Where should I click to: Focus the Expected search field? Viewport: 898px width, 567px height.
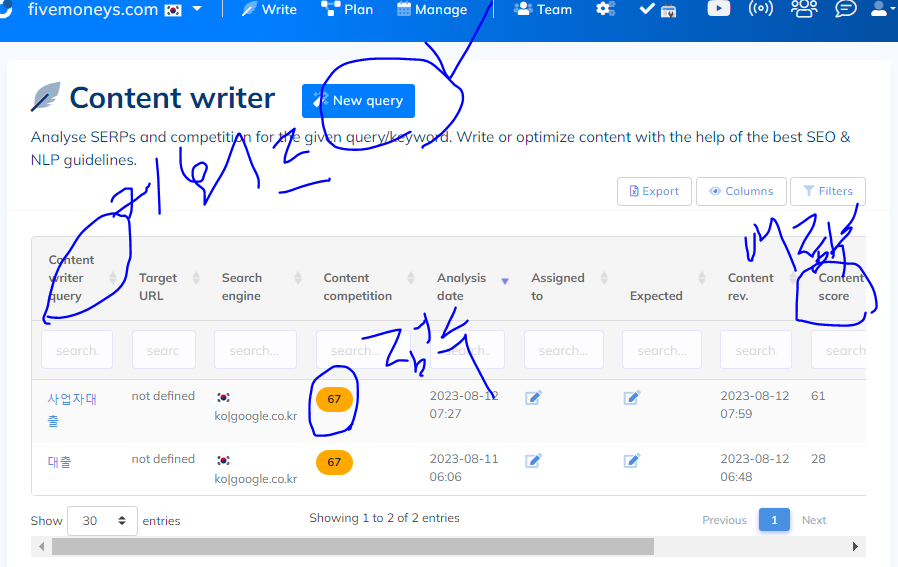[661, 350]
